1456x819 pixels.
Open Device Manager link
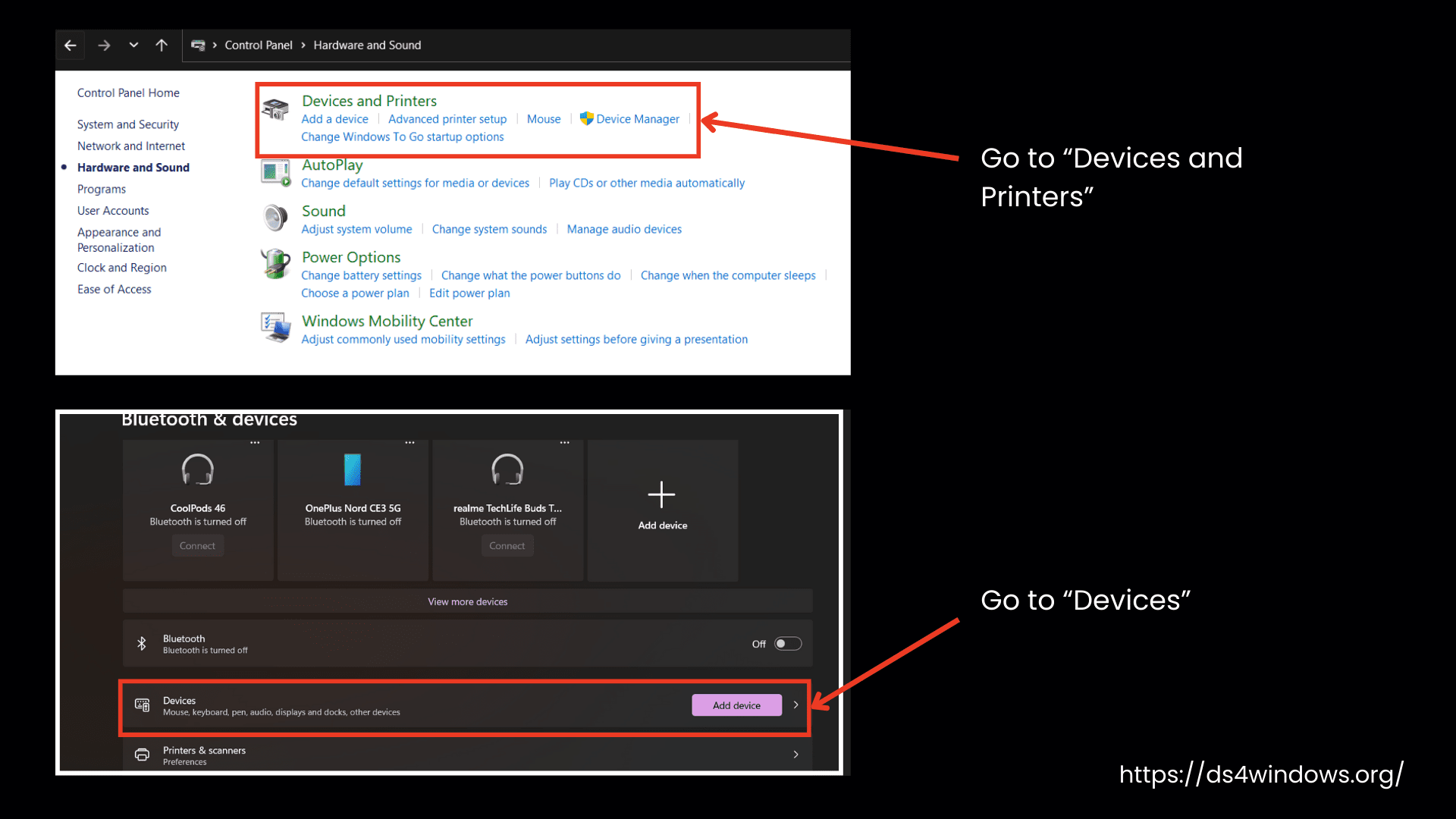click(x=637, y=119)
